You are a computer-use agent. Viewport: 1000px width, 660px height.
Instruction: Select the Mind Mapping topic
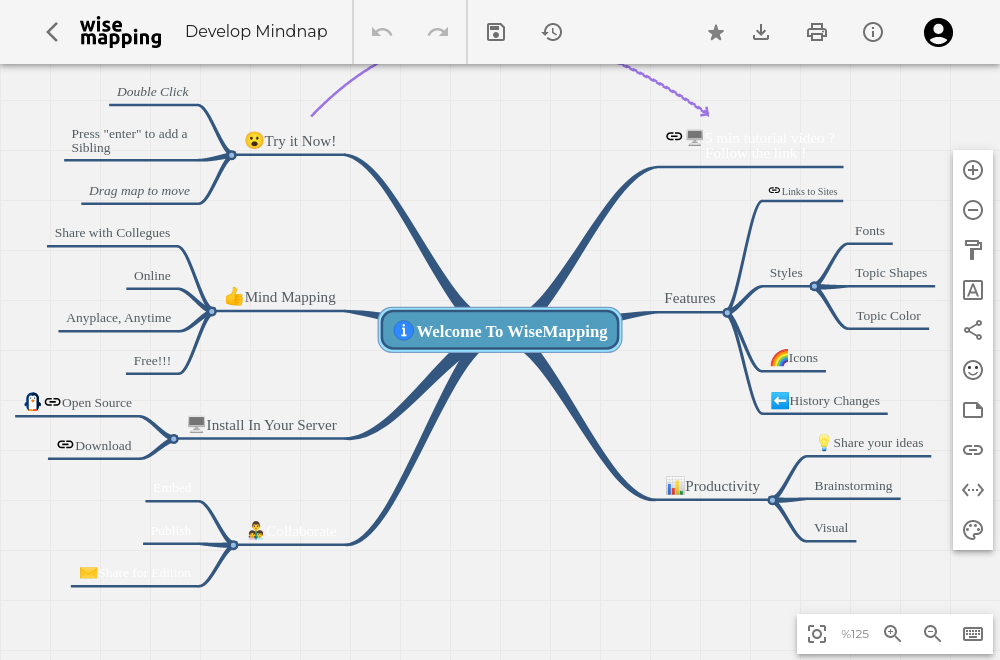(290, 297)
